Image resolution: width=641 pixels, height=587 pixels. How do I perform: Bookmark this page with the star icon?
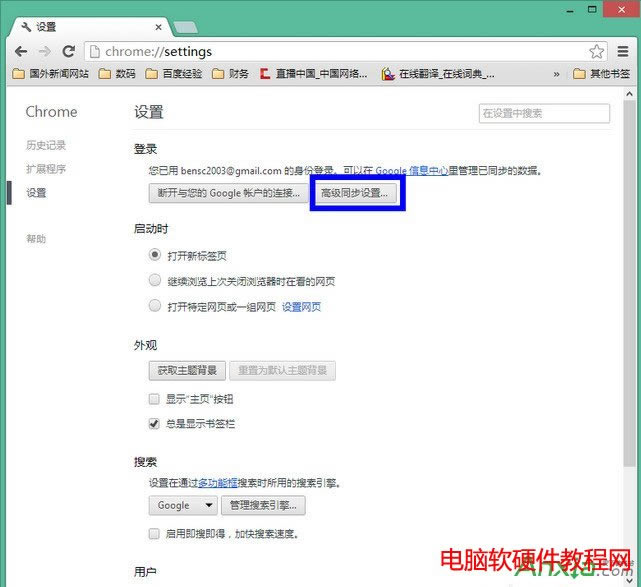point(596,51)
